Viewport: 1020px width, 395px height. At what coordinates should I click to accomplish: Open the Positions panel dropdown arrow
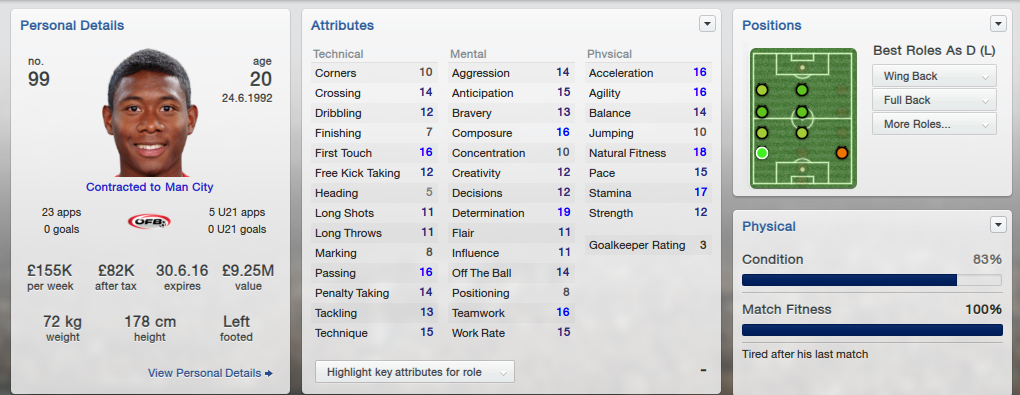[998, 24]
